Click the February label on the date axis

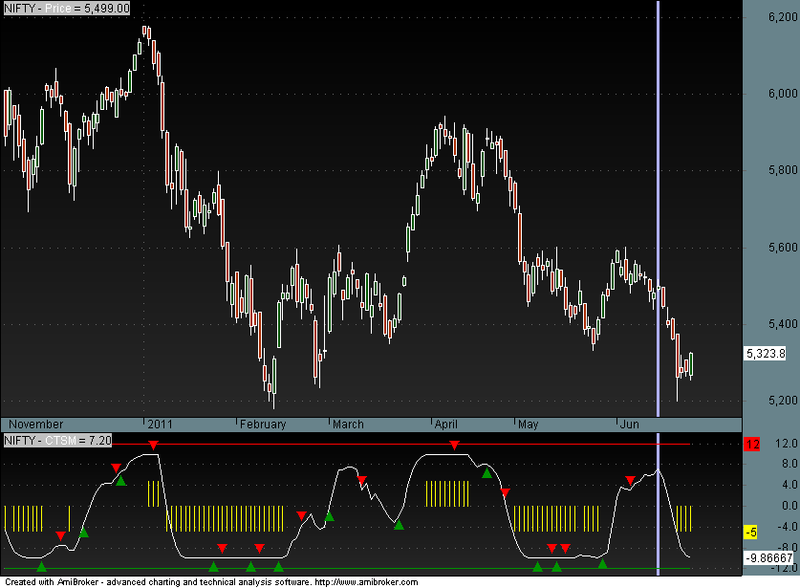pyautogui.click(x=263, y=424)
